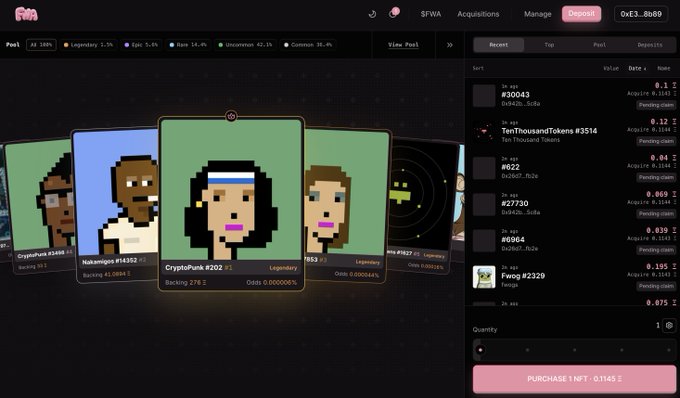Click Backing 276 on CryptoPunk #202 card
Screen dimensions: 680x398
[x=186, y=282]
